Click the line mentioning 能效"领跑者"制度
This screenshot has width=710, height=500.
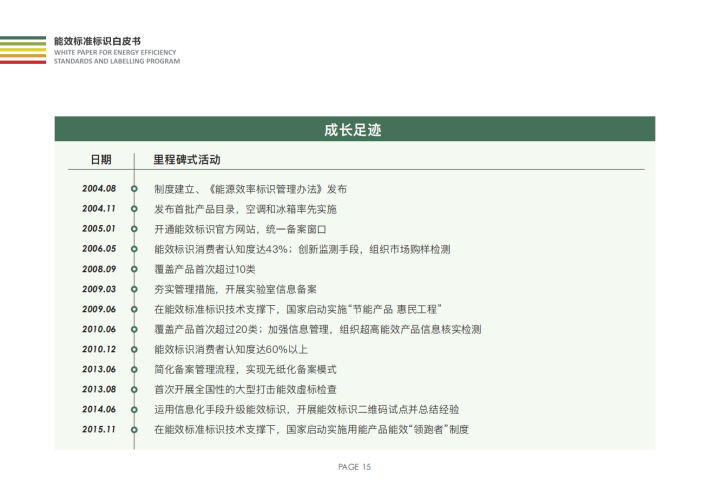(312, 429)
